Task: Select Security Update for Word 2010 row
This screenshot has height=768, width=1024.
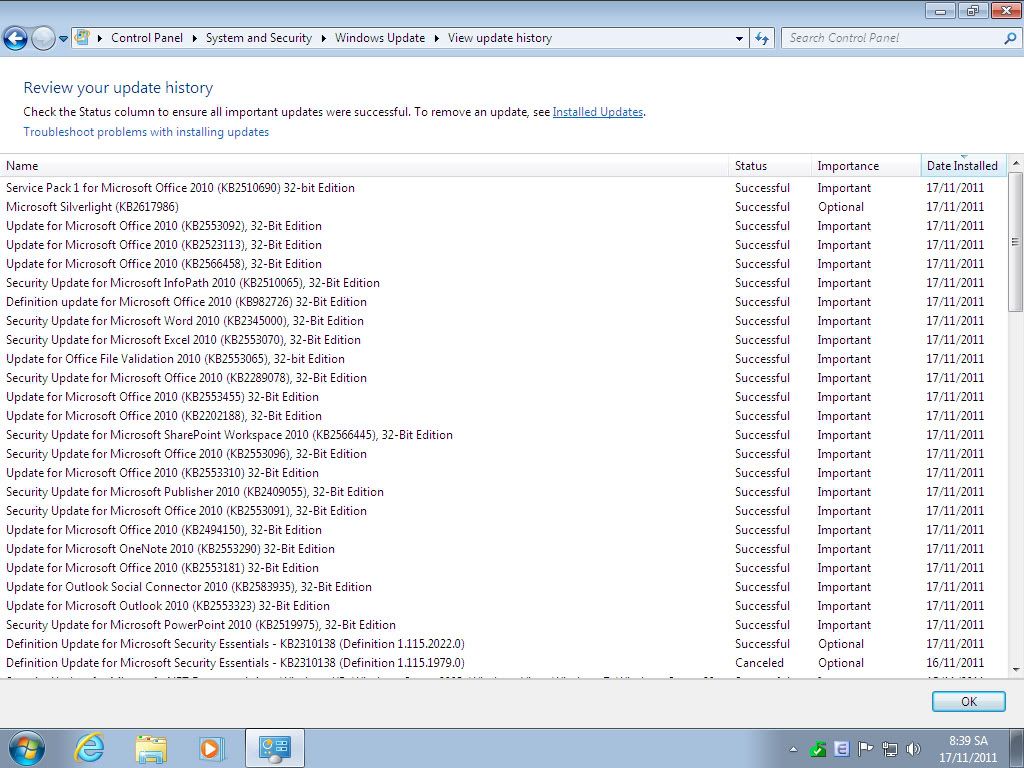Action: (x=503, y=321)
